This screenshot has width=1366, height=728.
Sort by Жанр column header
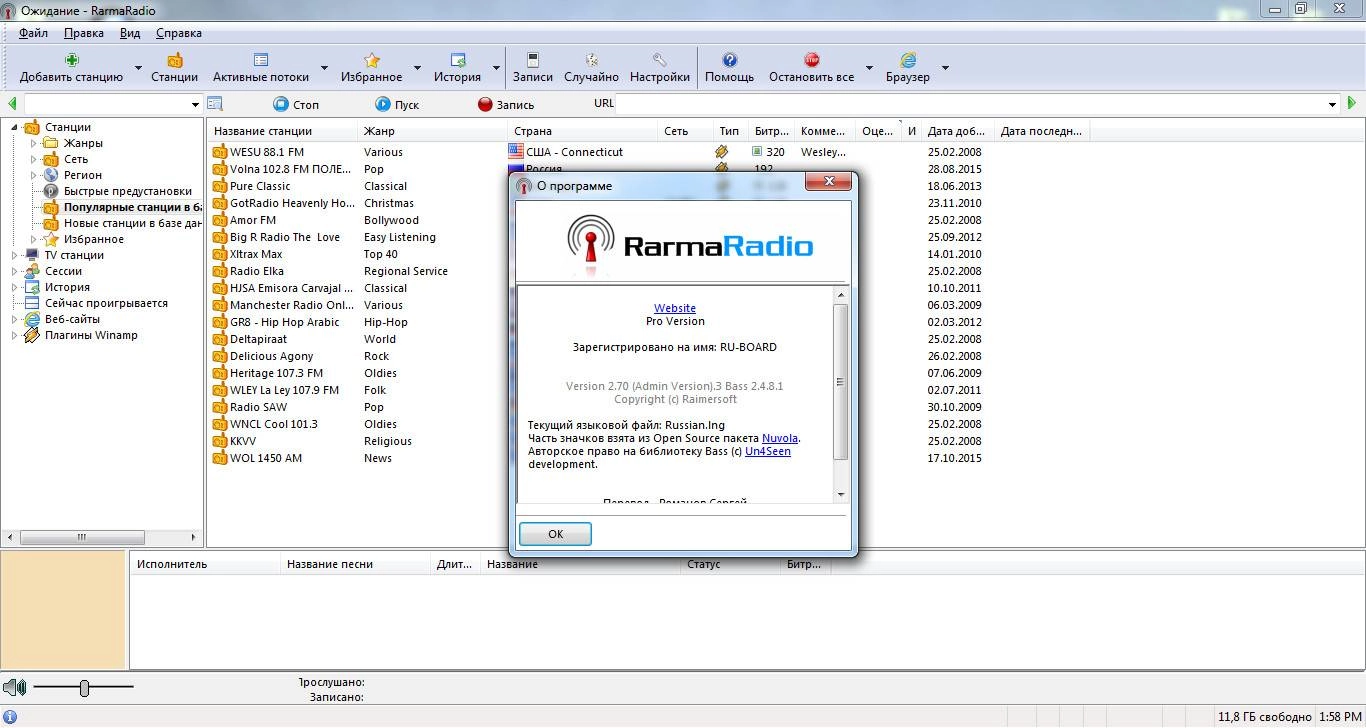click(432, 131)
